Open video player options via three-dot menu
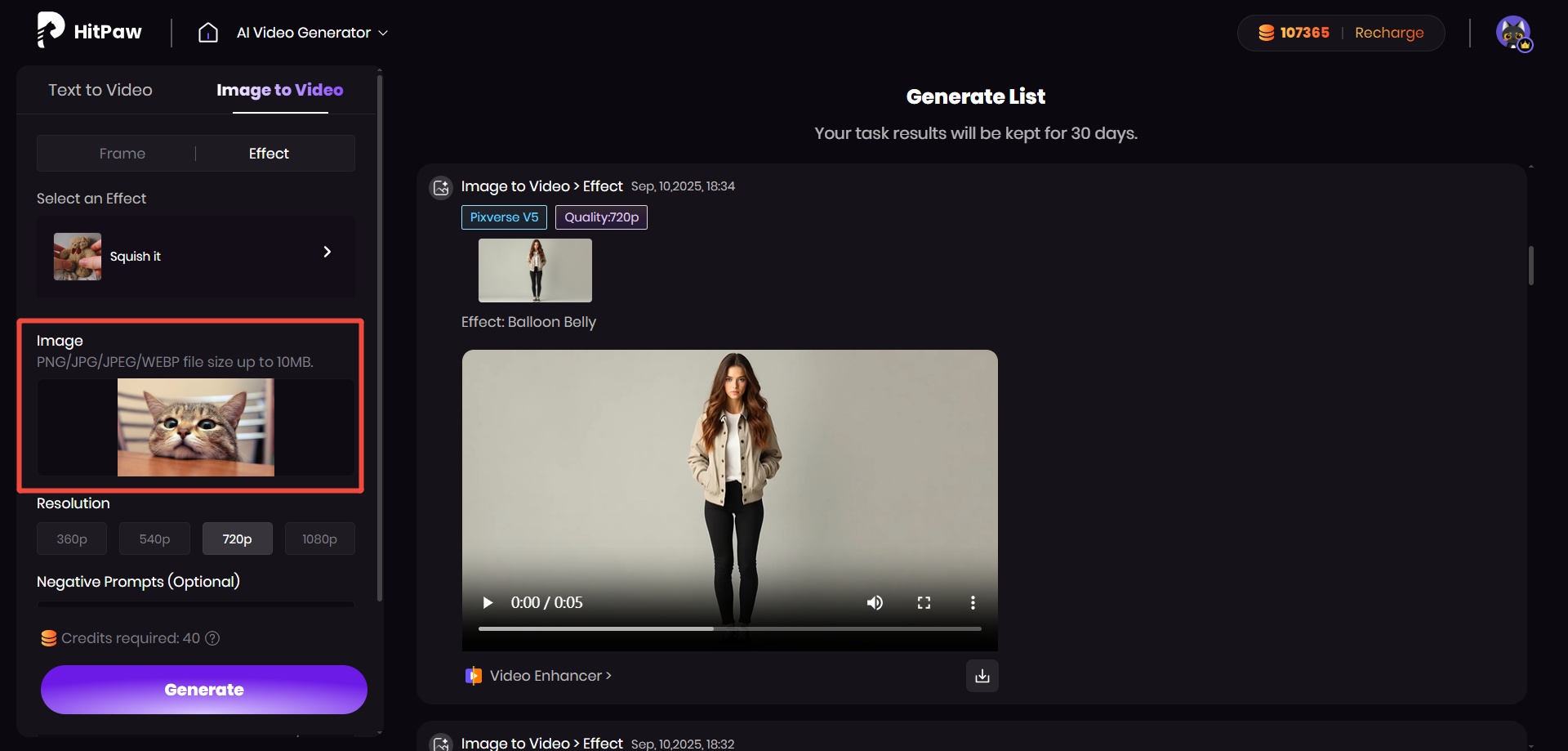The image size is (1568, 751). tap(973, 602)
